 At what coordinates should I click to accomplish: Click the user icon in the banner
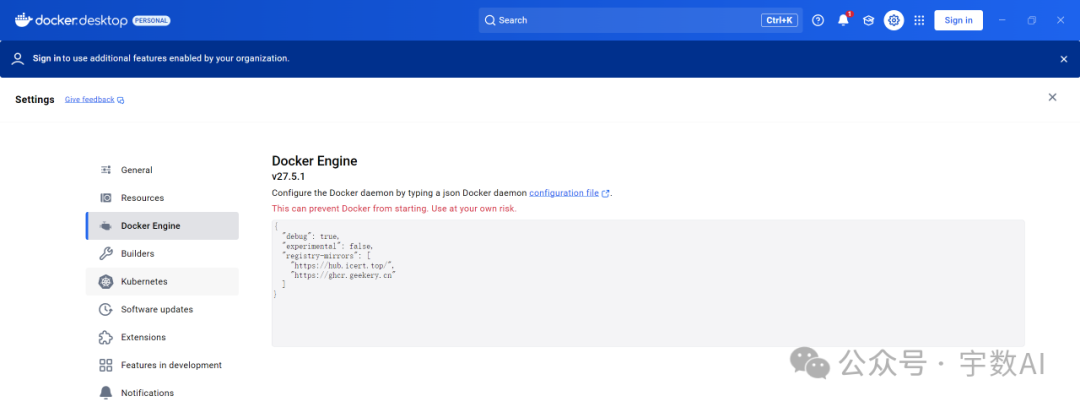tap(19, 59)
